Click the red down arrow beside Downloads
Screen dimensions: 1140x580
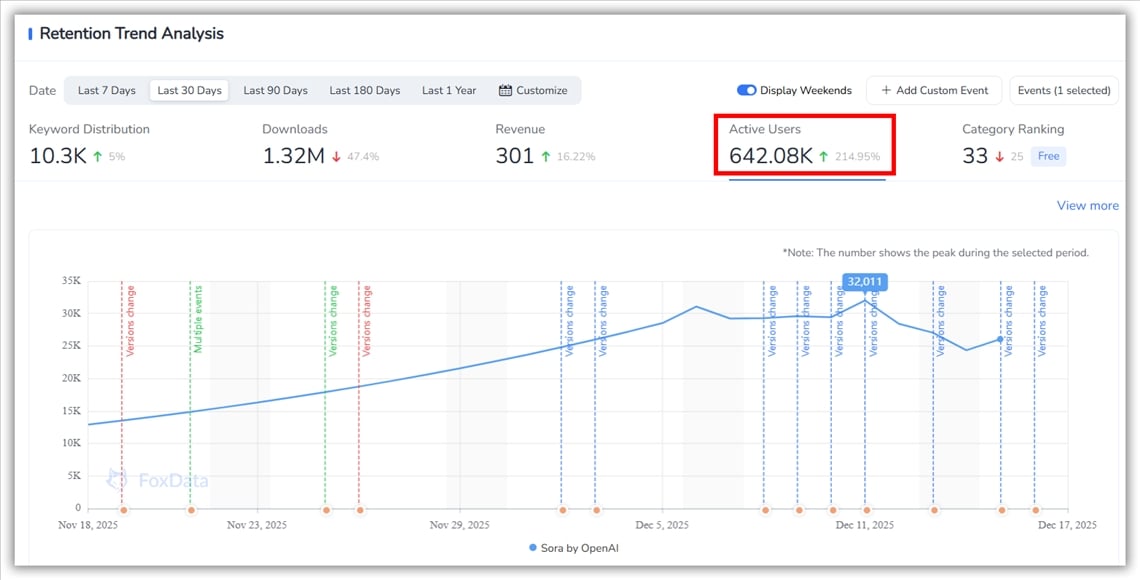tap(334, 156)
